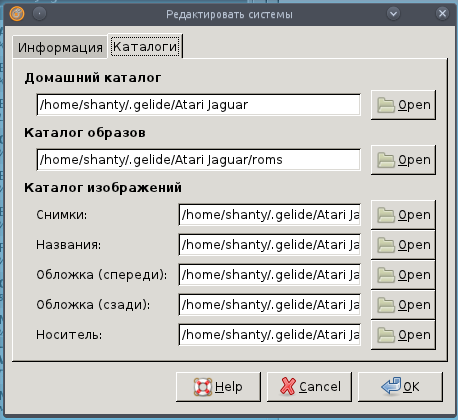Click the lifebuoy Help icon
Viewport: 458px width, 420px height.
click(203, 387)
